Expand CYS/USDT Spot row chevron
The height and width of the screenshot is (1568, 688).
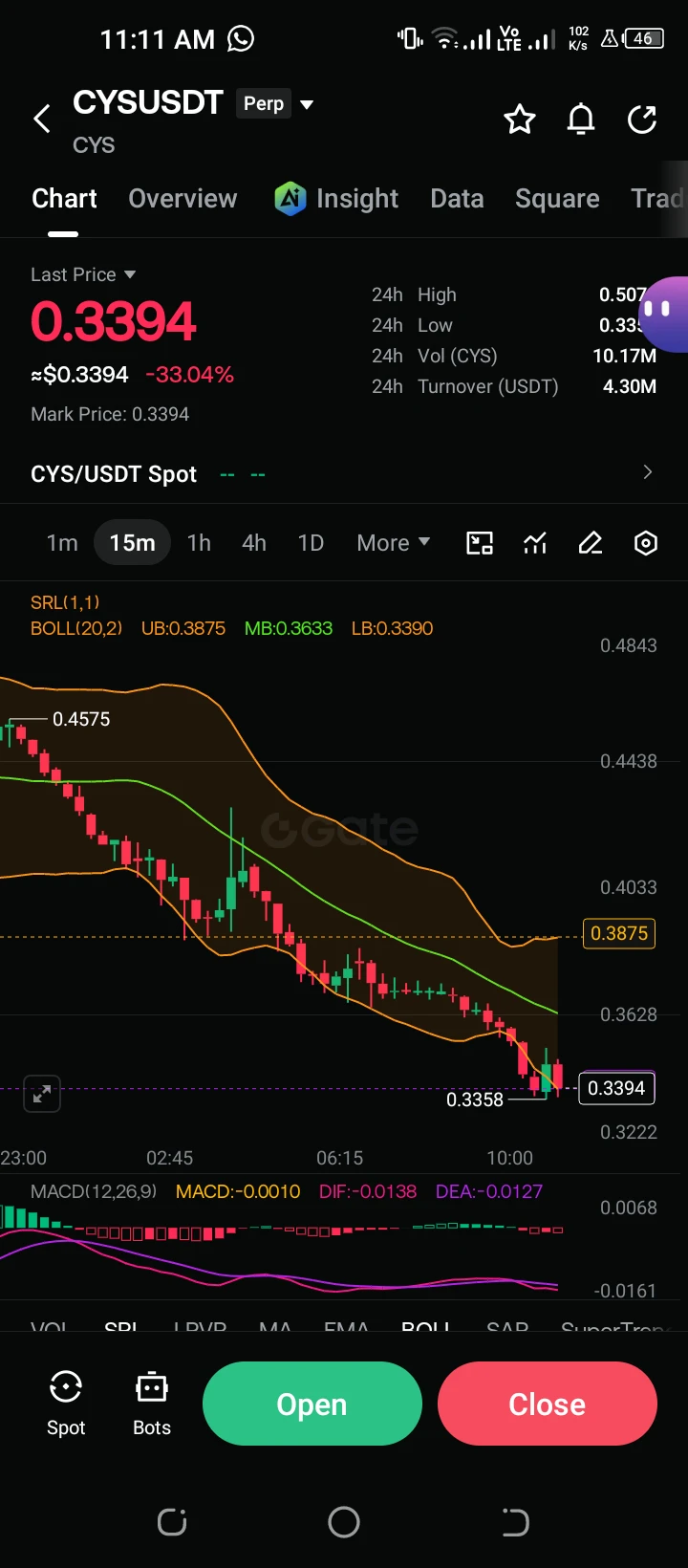click(x=648, y=472)
